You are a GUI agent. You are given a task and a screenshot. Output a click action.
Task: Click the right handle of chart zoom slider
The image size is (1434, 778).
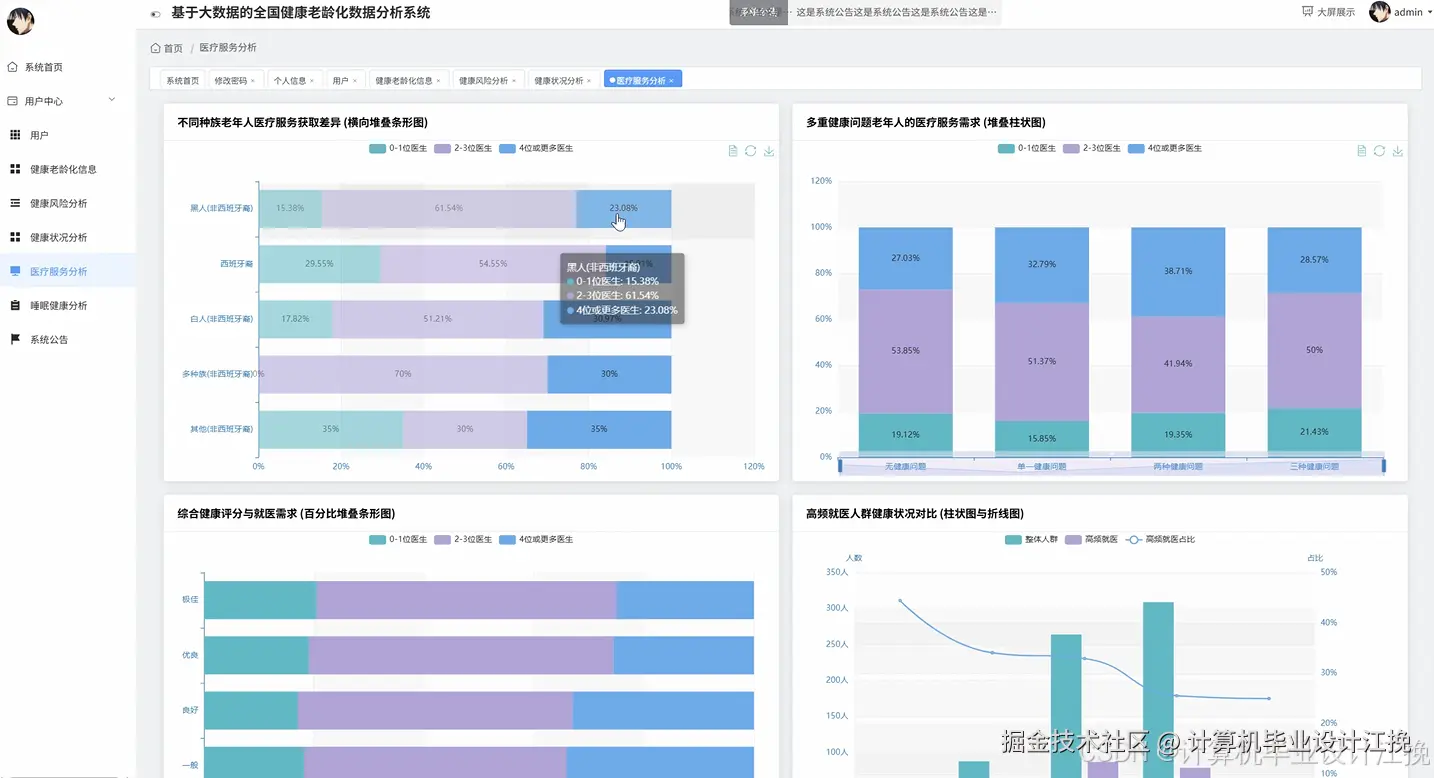click(x=1384, y=465)
